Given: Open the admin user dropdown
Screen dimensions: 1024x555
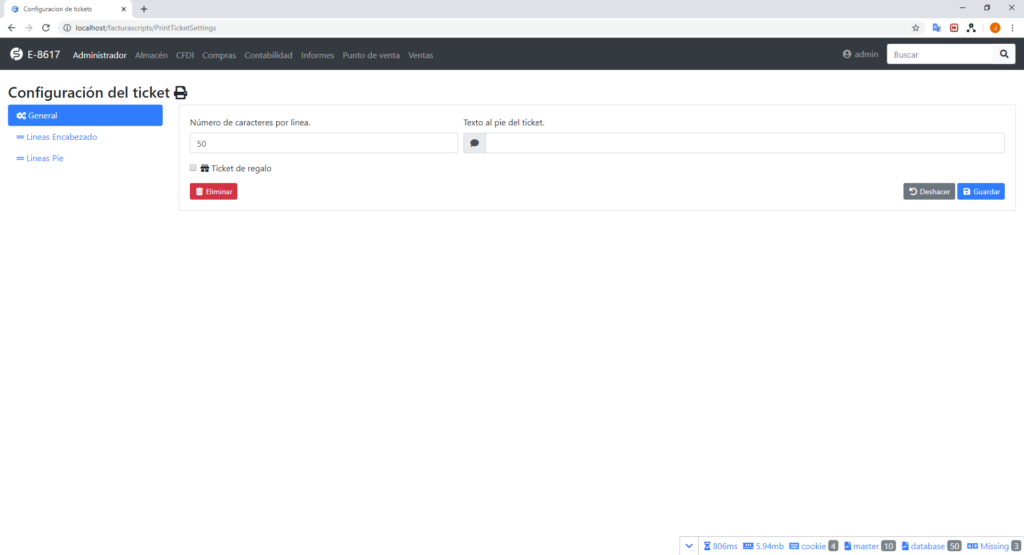Looking at the screenshot, I should pos(860,54).
